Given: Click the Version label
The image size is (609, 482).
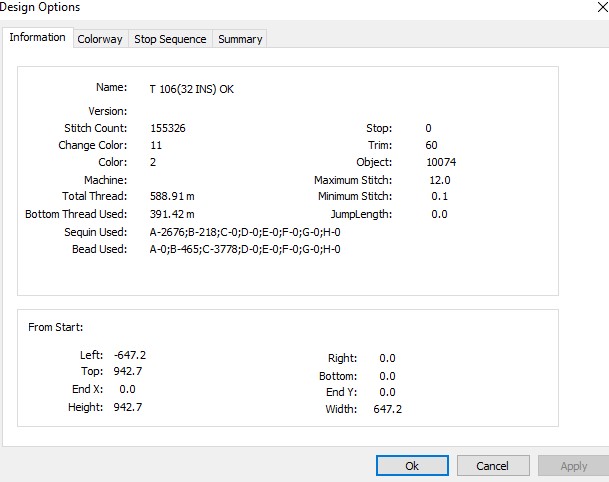Looking at the screenshot, I should click(108, 111).
